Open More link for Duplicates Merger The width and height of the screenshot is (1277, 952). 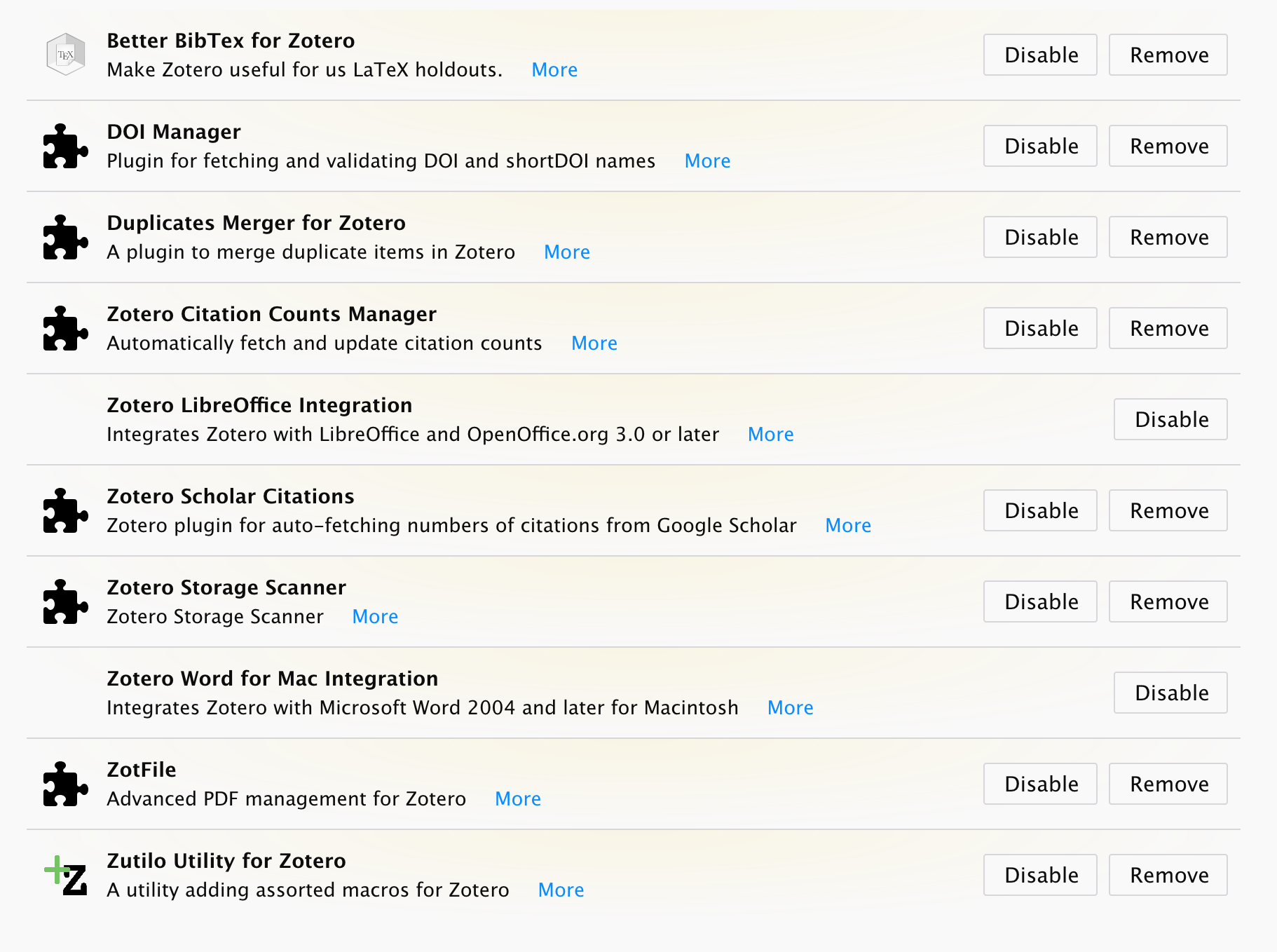[x=567, y=252]
